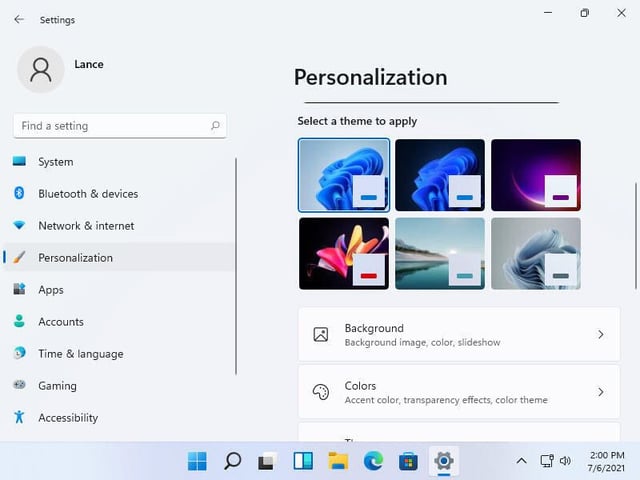Open the Windows Start button

[x=197, y=461]
